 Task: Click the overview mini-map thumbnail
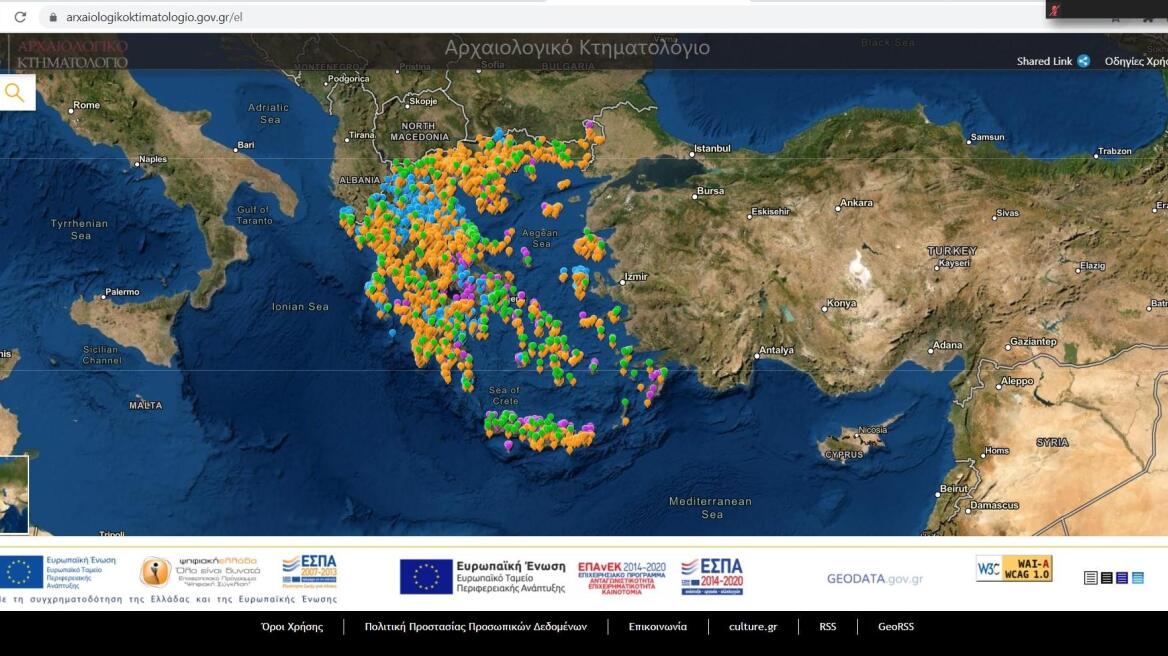point(13,495)
